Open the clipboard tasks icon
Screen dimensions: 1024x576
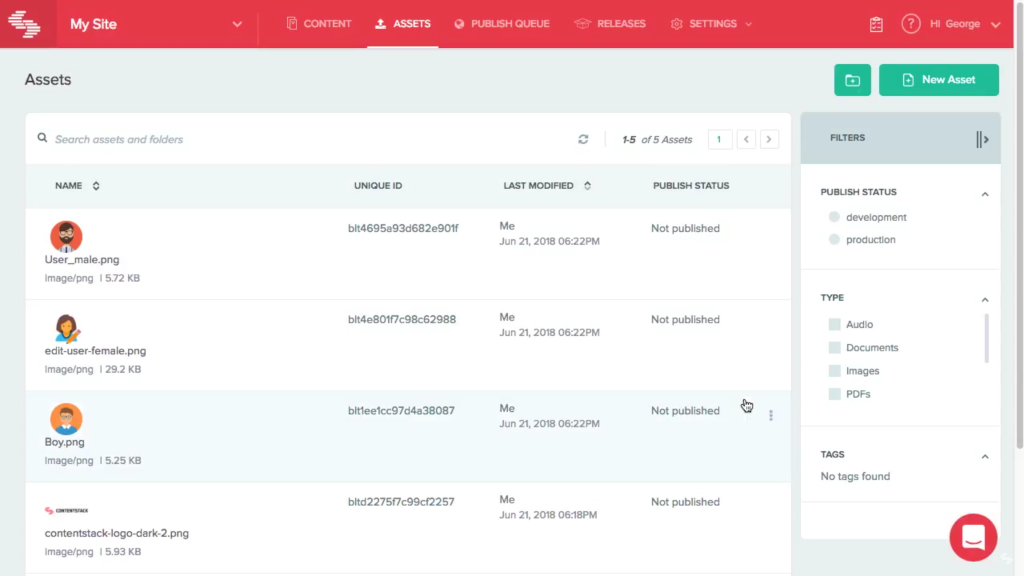coord(876,24)
